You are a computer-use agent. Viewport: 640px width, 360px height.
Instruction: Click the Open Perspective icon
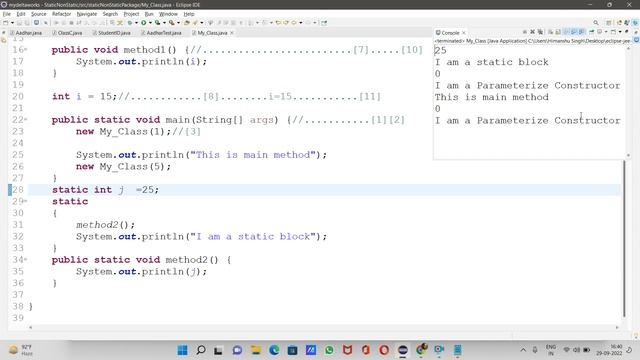pos(609,23)
